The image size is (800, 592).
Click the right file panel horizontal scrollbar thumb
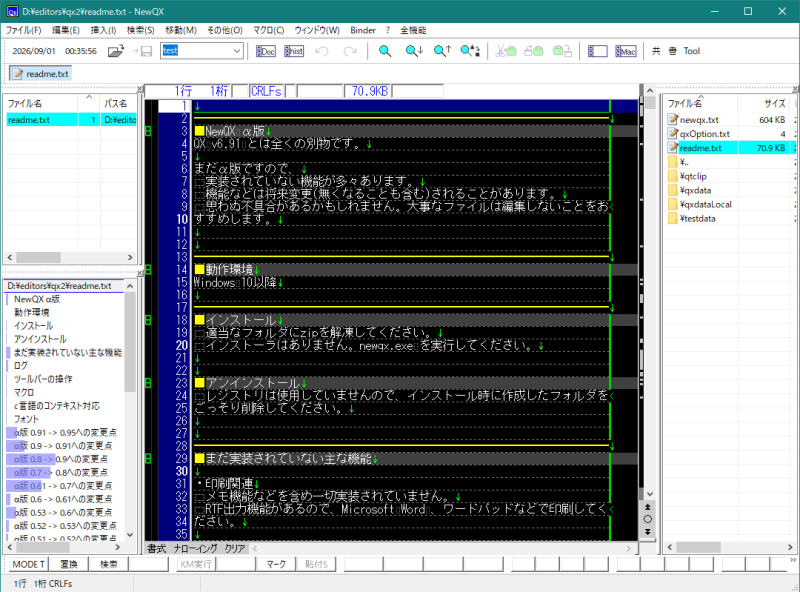click(698, 547)
